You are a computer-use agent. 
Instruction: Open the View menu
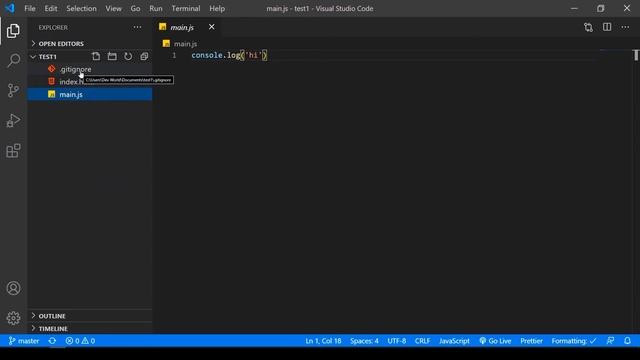[x=113, y=8]
